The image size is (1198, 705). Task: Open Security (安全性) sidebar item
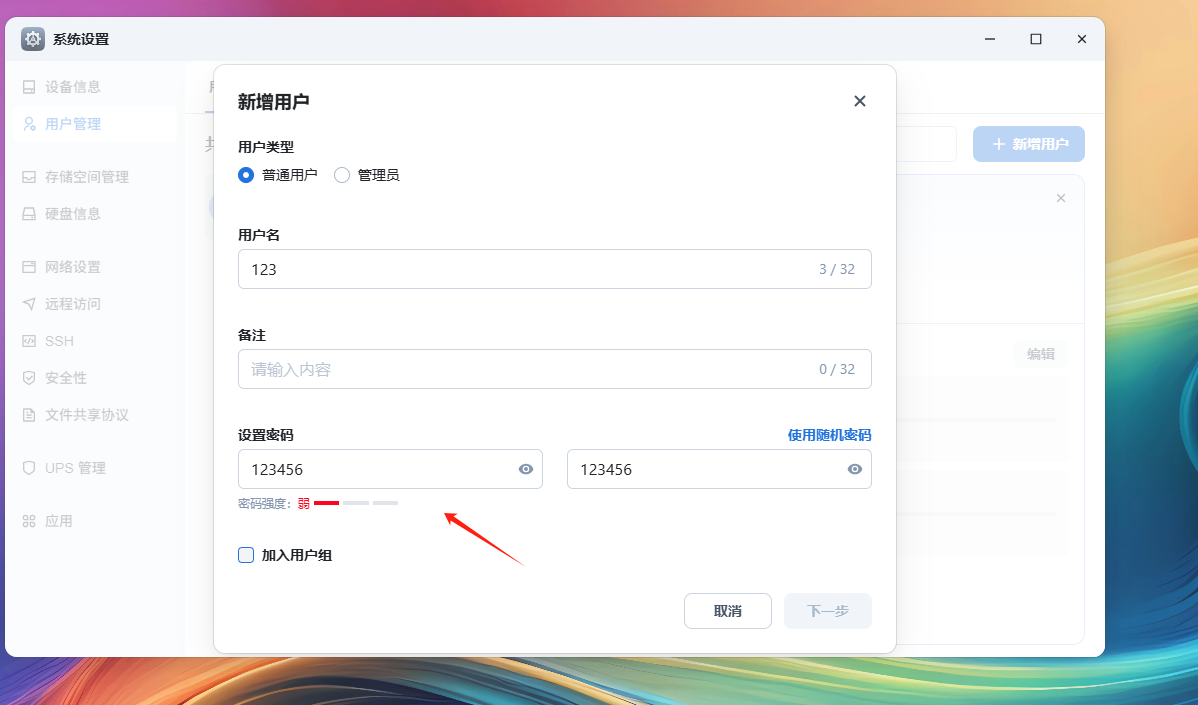[x=95, y=378]
